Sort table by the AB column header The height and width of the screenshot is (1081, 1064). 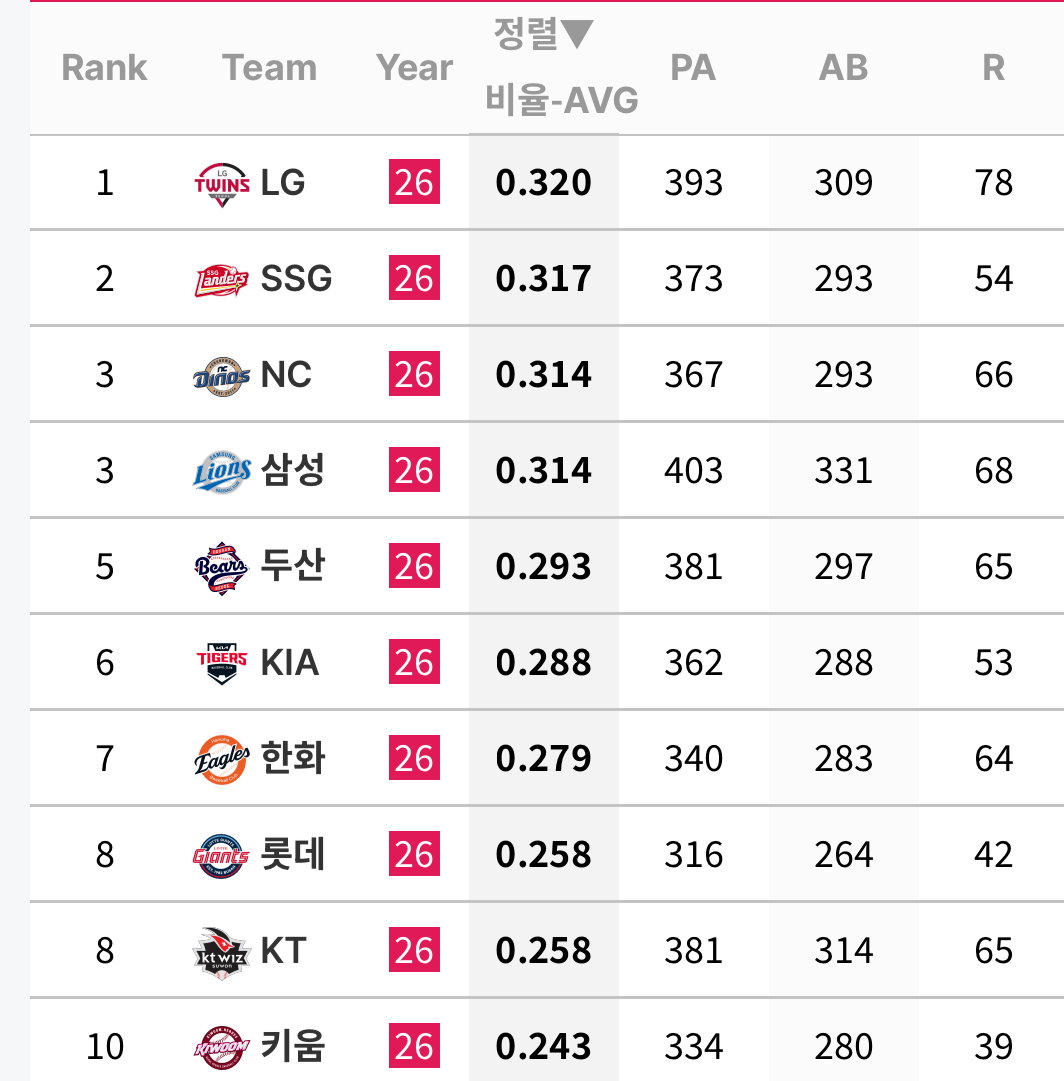point(843,68)
